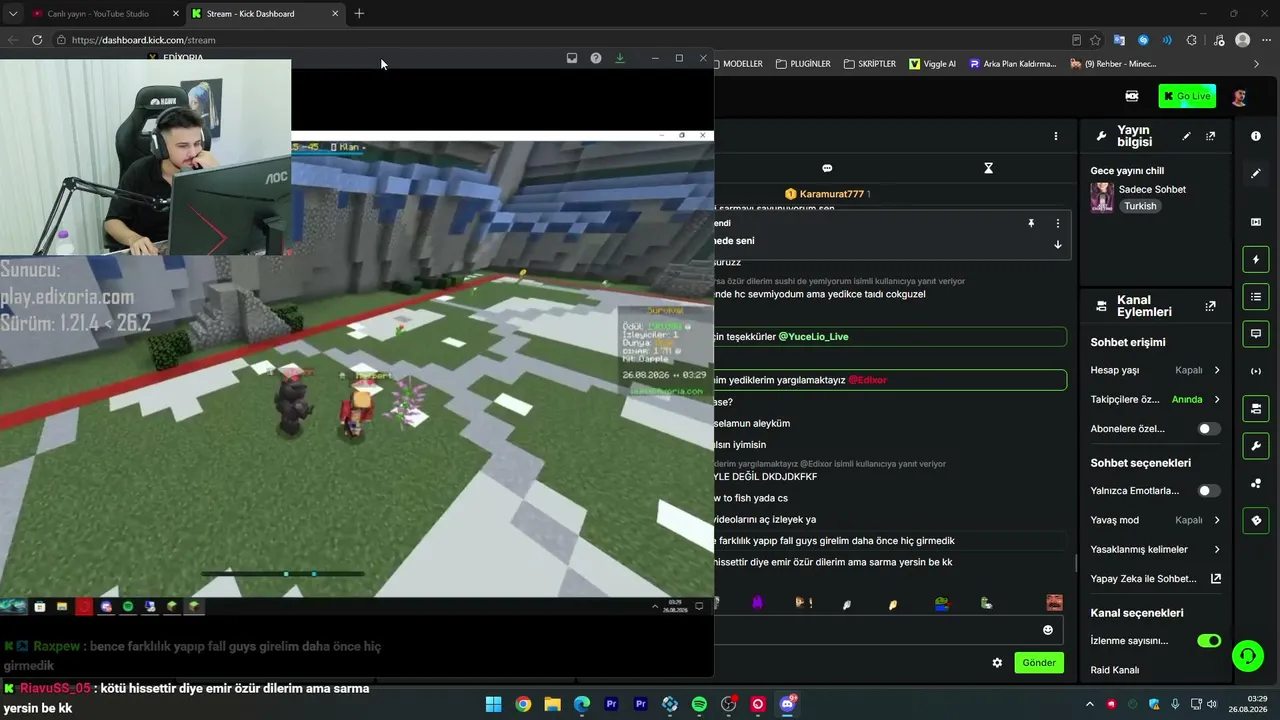1280x720 pixels.
Task: Disable the İzlenme sayısını toggle
Action: 1209,641
